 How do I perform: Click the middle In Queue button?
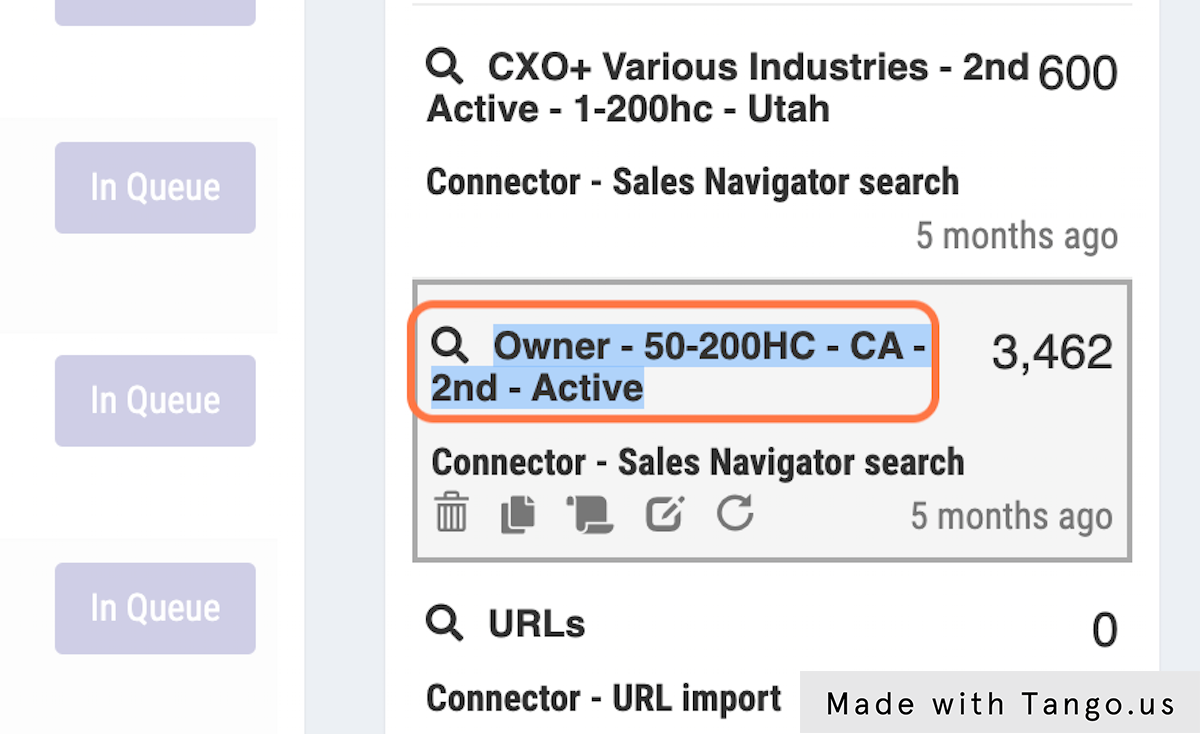click(155, 400)
